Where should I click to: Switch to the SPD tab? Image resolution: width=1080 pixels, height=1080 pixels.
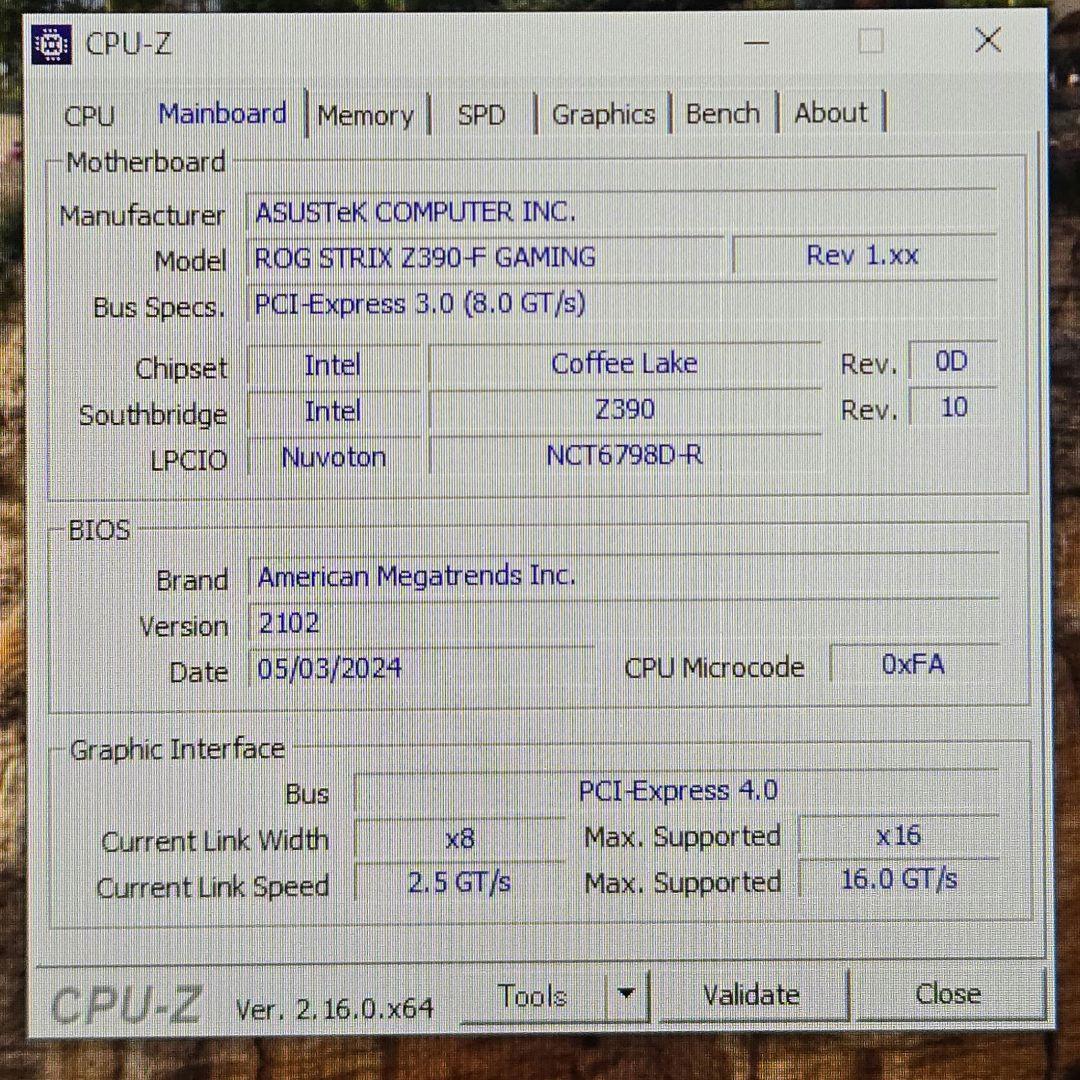481,114
